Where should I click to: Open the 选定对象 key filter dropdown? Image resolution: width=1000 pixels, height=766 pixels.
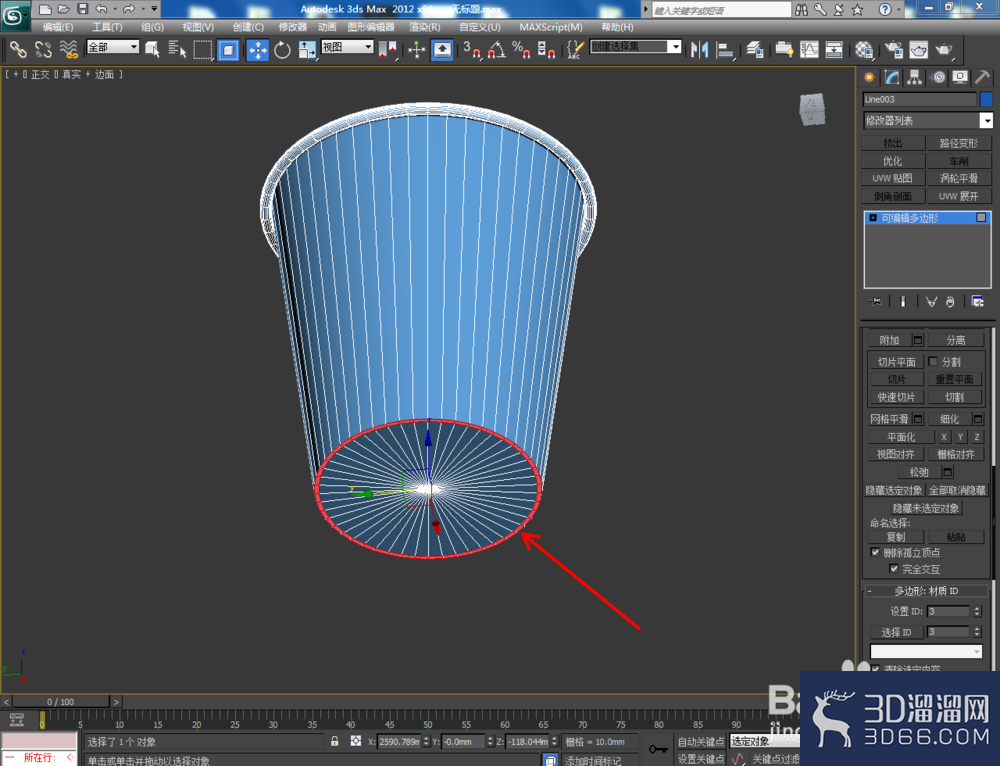764,741
